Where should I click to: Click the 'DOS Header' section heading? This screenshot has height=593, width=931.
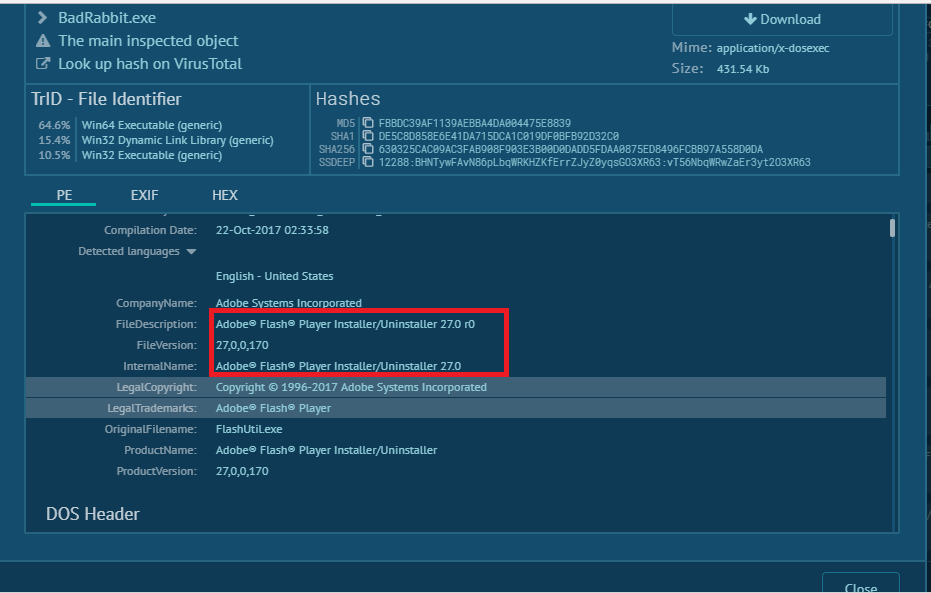coord(93,514)
